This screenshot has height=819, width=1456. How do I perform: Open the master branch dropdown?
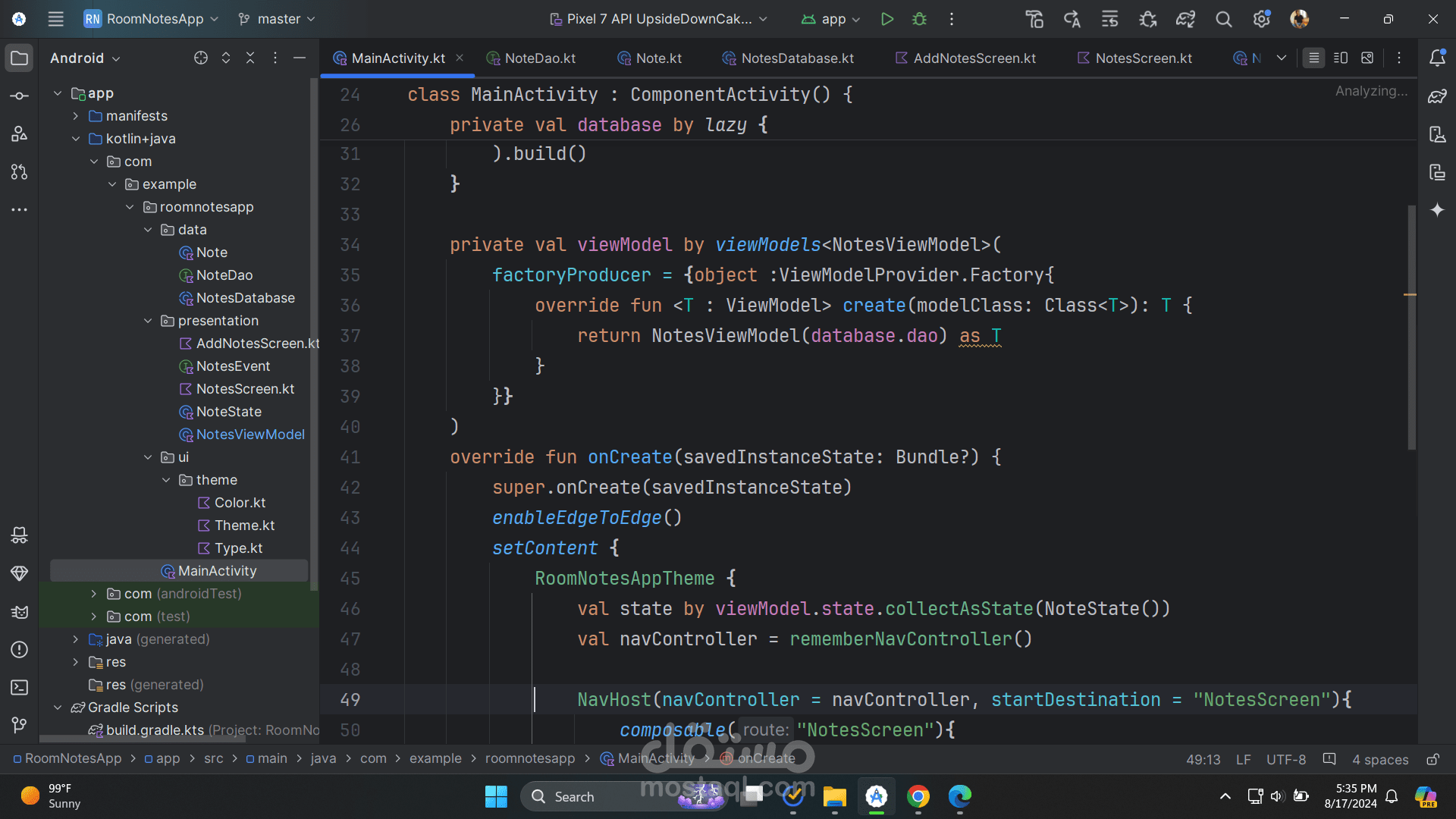tap(278, 19)
